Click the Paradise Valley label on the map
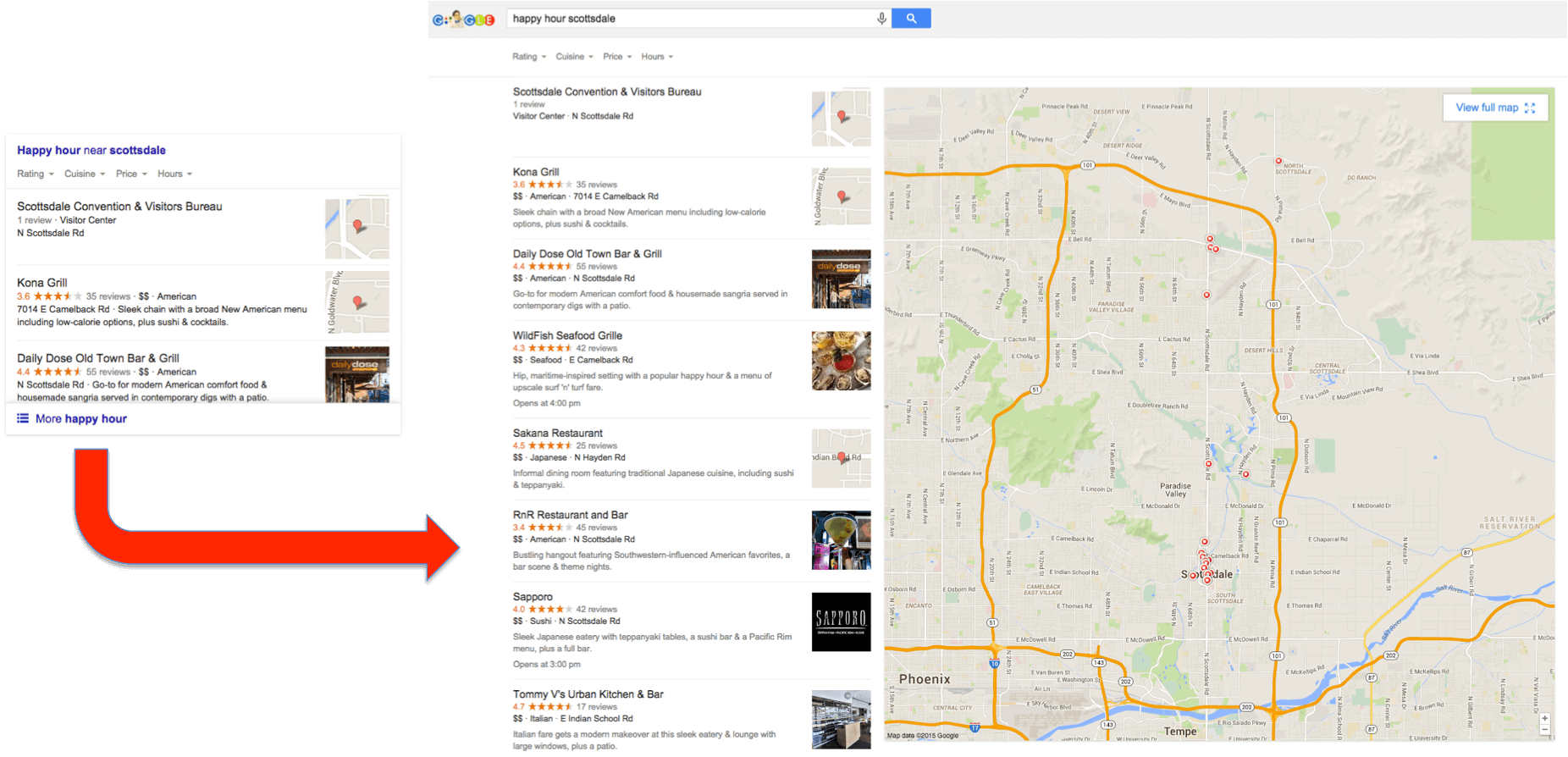 tap(1175, 490)
